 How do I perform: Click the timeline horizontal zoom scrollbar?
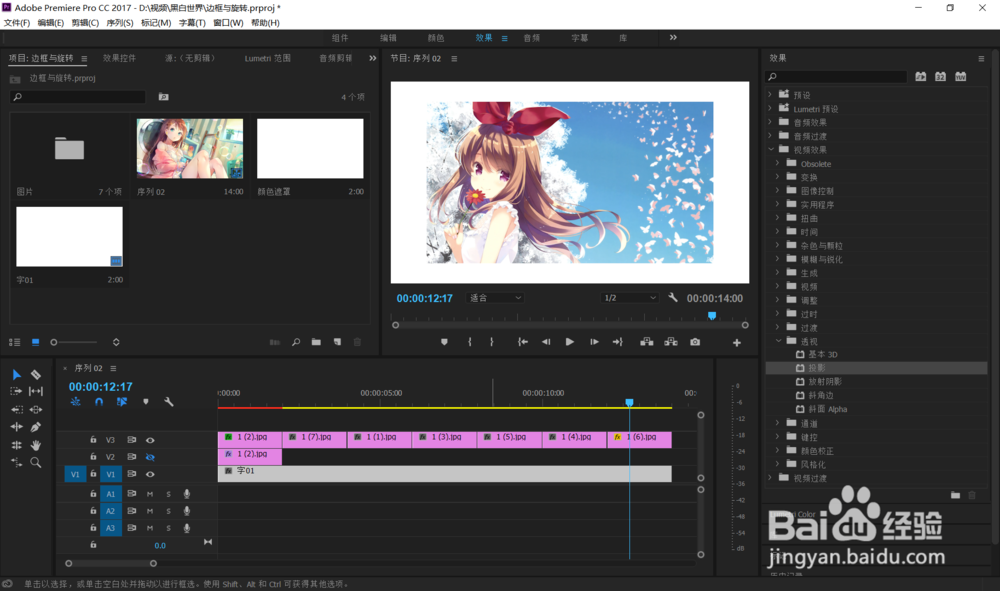coord(111,564)
